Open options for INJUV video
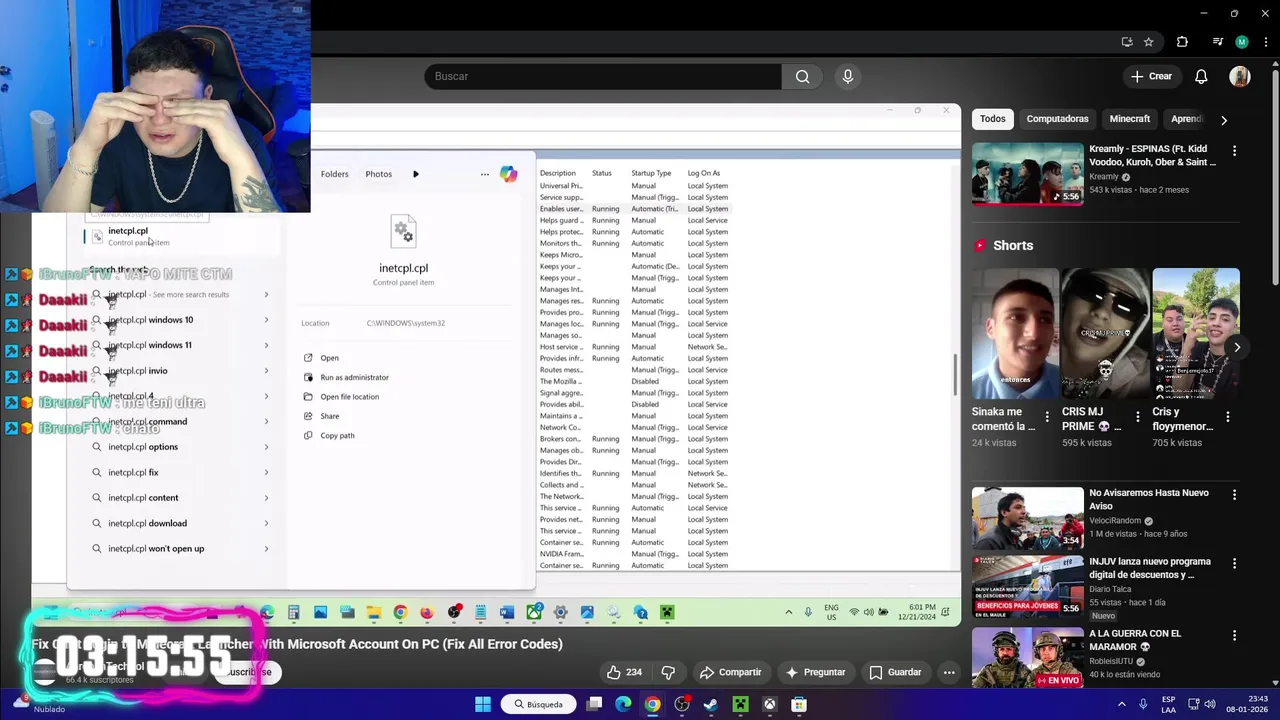Viewport: 1280px width, 720px height. point(1234,564)
